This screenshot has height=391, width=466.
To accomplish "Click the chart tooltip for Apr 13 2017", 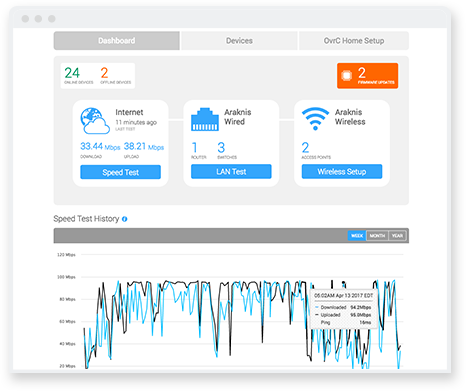I will click(x=343, y=309).
